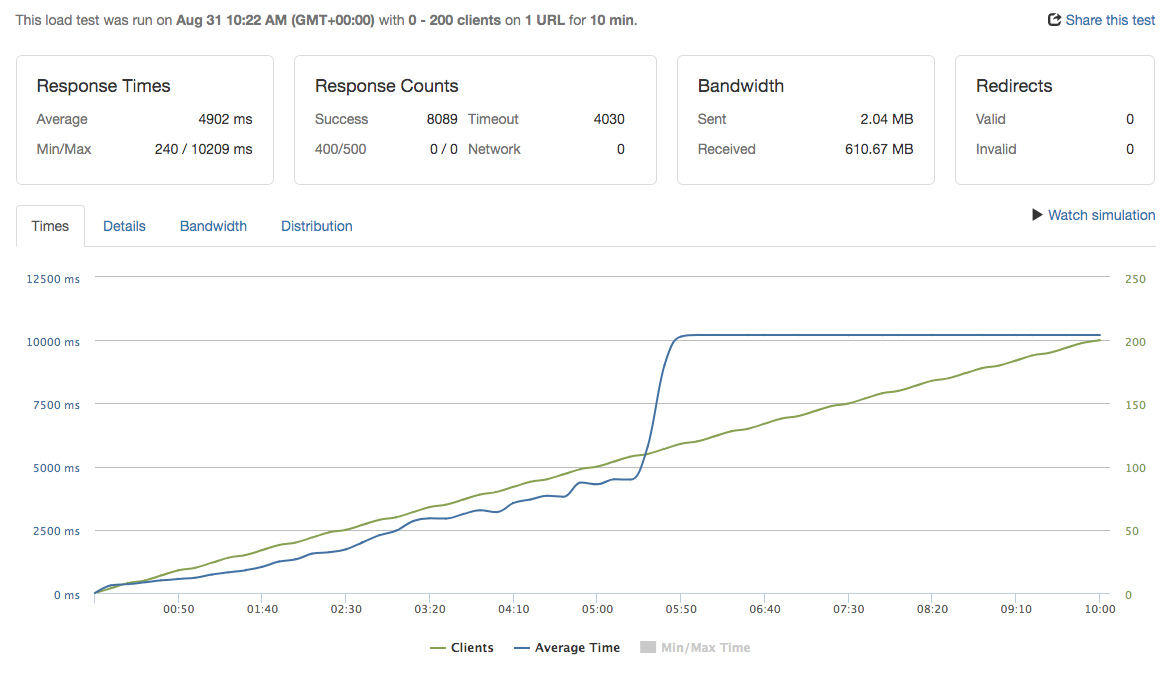
Task: Switch back to the Times tab
Action: point(50,226)
